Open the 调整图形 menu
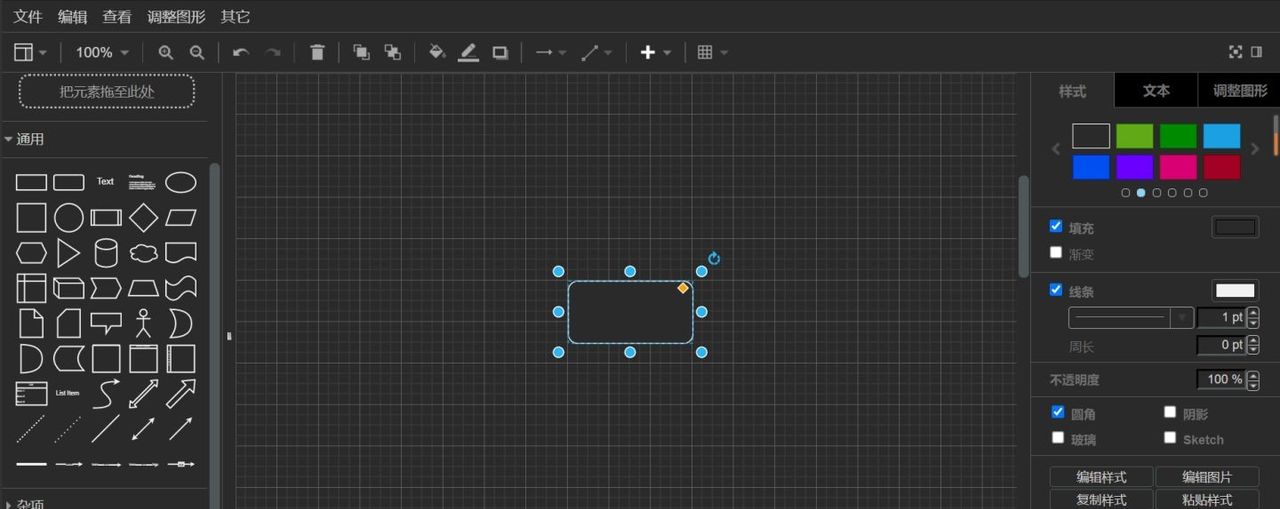Image resolution: width=1280 pixels, height=509 pixels. tap(176, 17)
